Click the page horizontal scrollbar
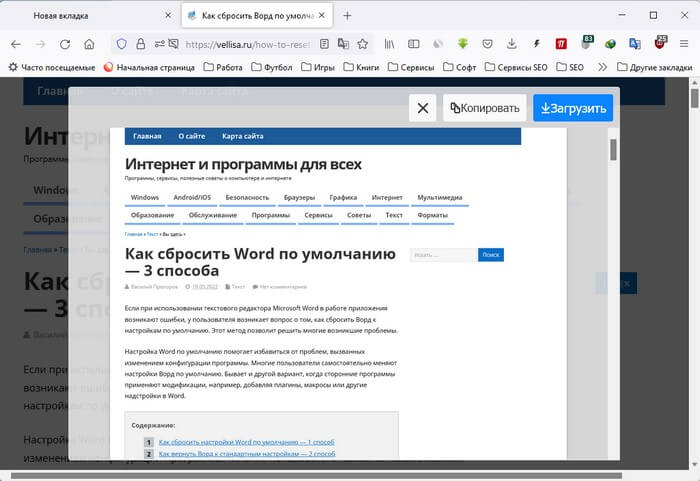Viewport: 700px width, 481px height. [x=316, y=476]
